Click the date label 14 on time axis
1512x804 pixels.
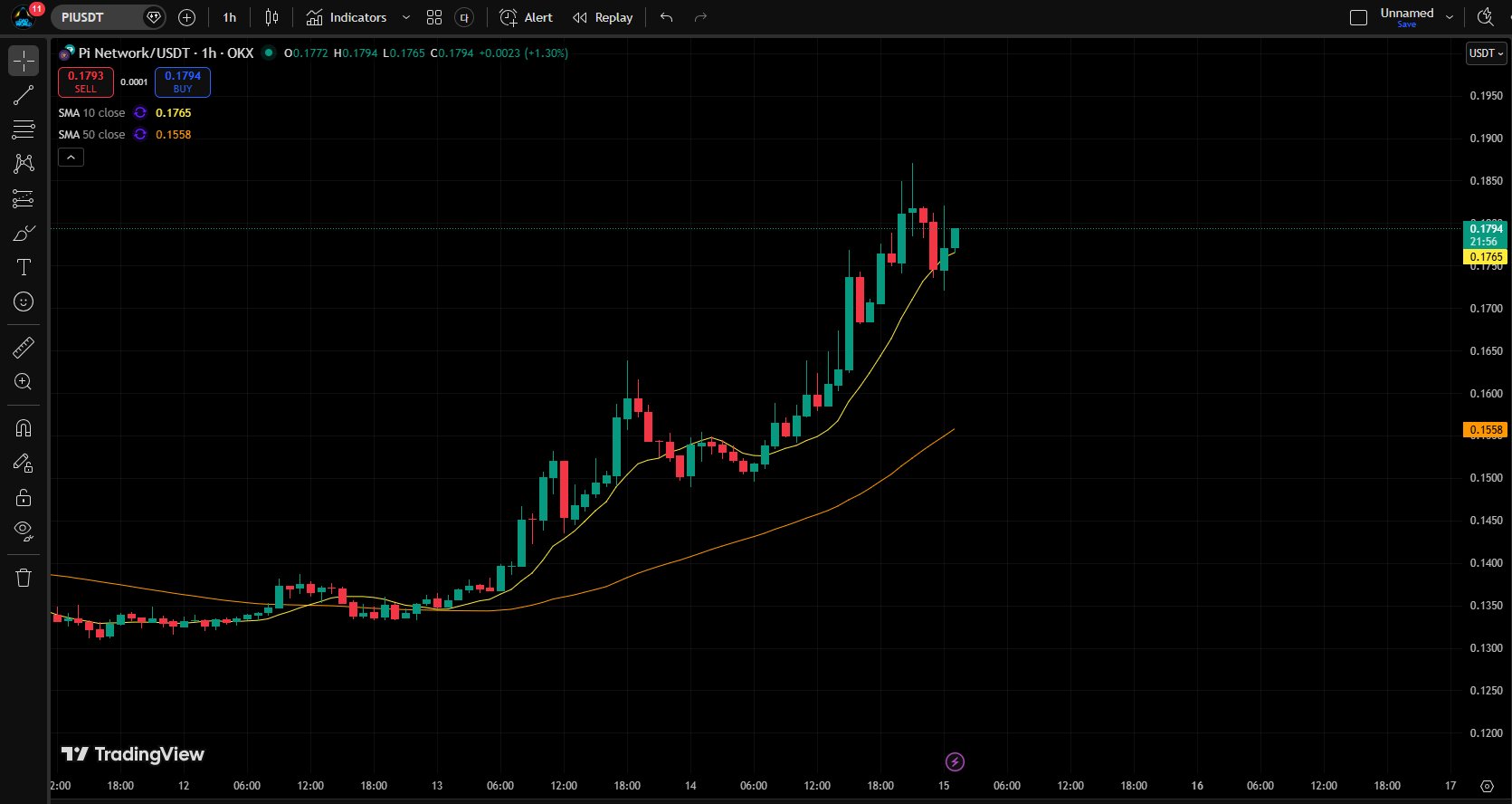click(x=690, y=786)
